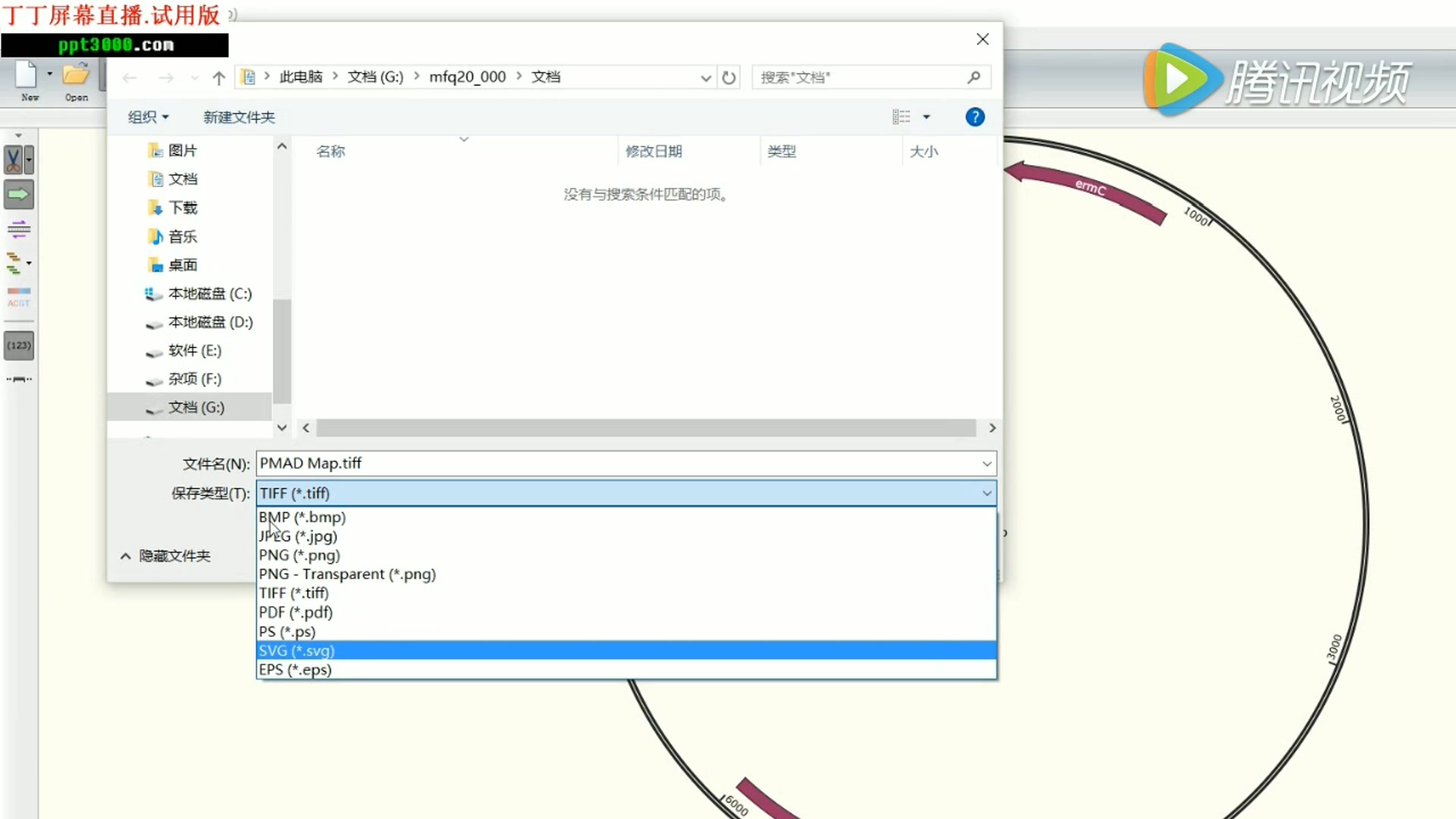The width and height of the screenshot is (1456, 819).
Task: Refresh the folder with the reload icon
Action: pyautogui.click(x=729, y=77)
